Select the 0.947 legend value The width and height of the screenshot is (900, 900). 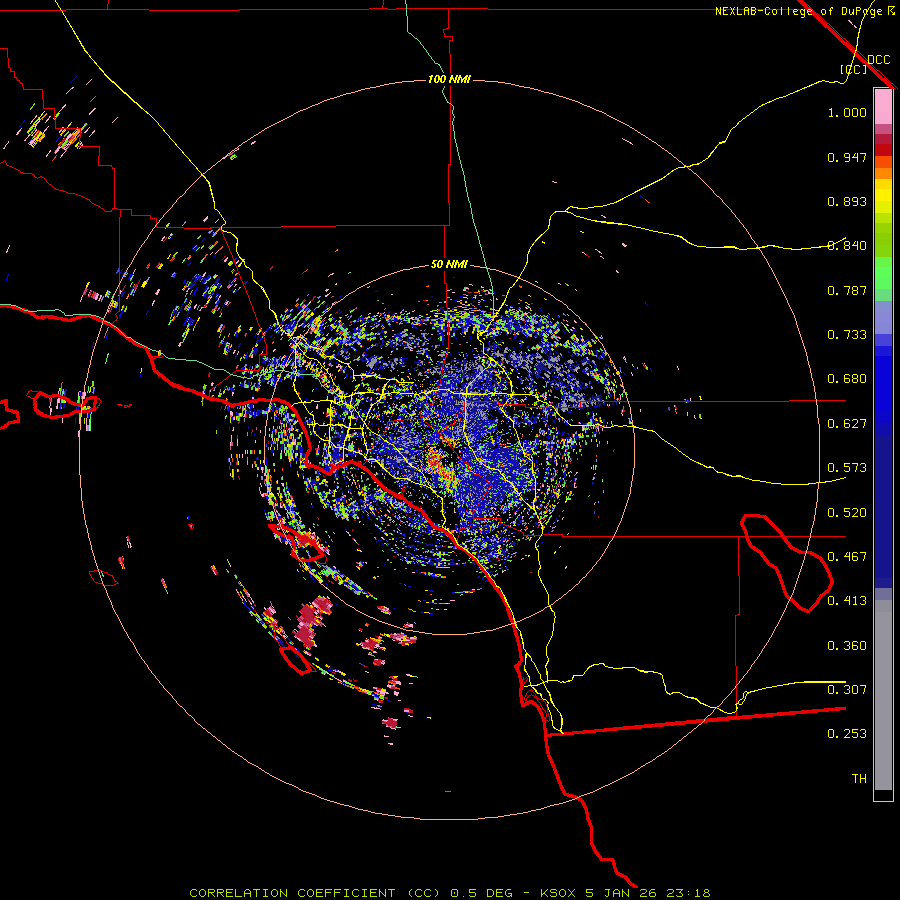847,157
